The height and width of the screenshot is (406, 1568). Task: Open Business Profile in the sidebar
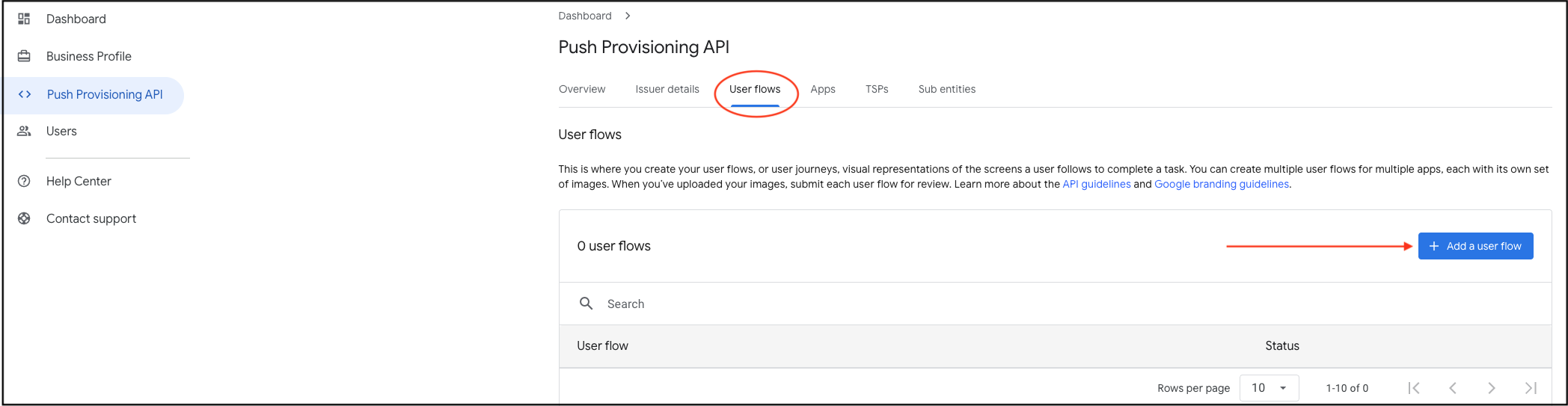coord(89,56)
